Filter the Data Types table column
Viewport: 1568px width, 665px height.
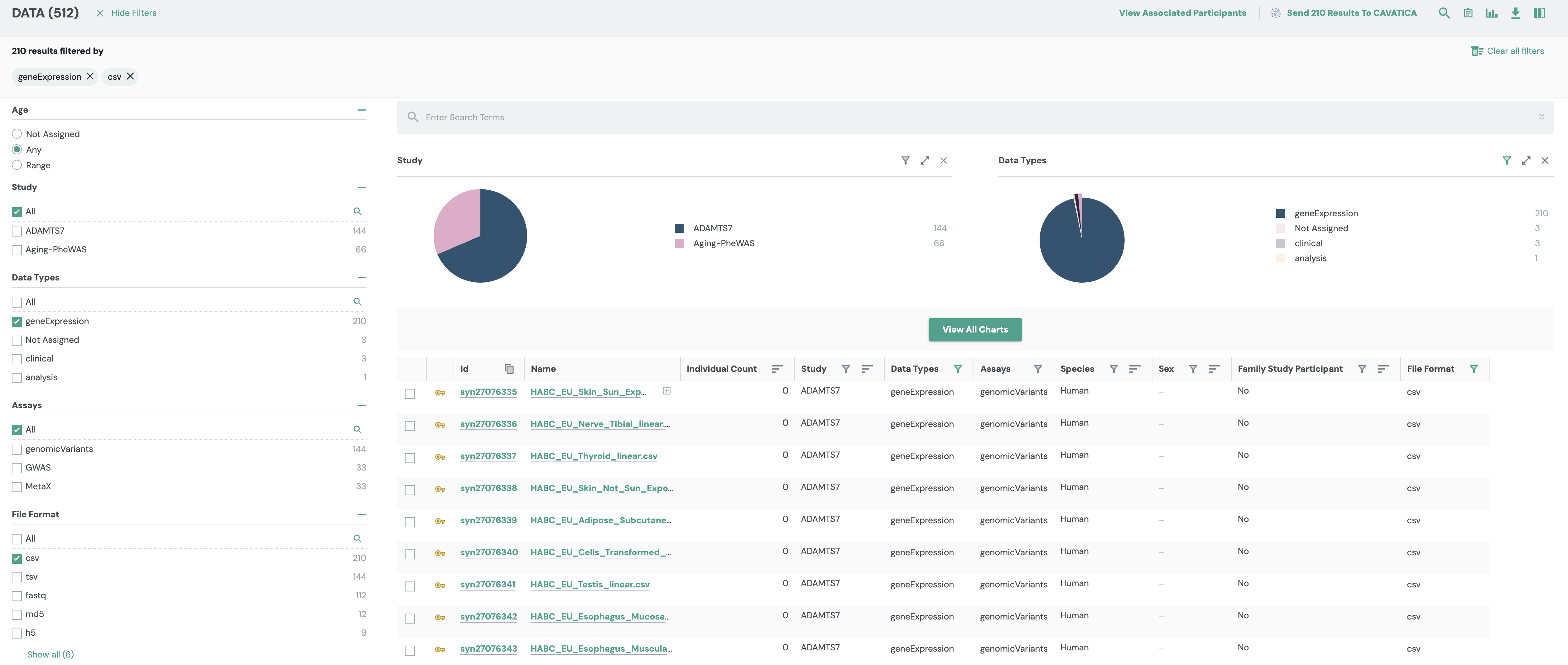[958, 369]
